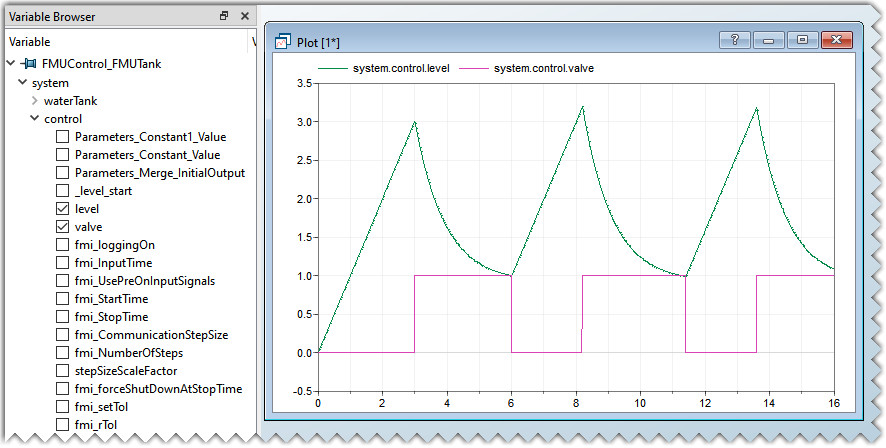Close the Plot window
This screenshot has width=886, height=448.
(836, 40)
